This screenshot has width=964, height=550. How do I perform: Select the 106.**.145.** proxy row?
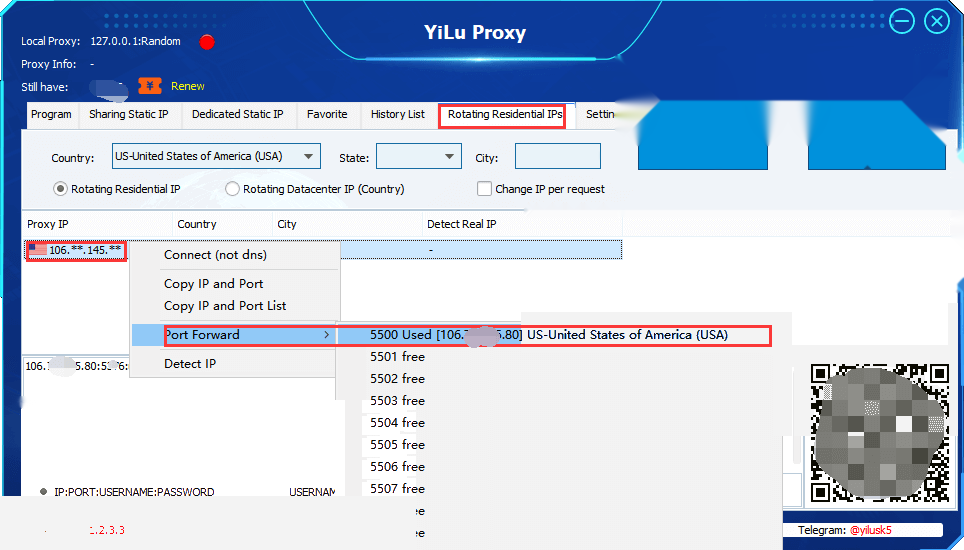(x=323, y=250)
